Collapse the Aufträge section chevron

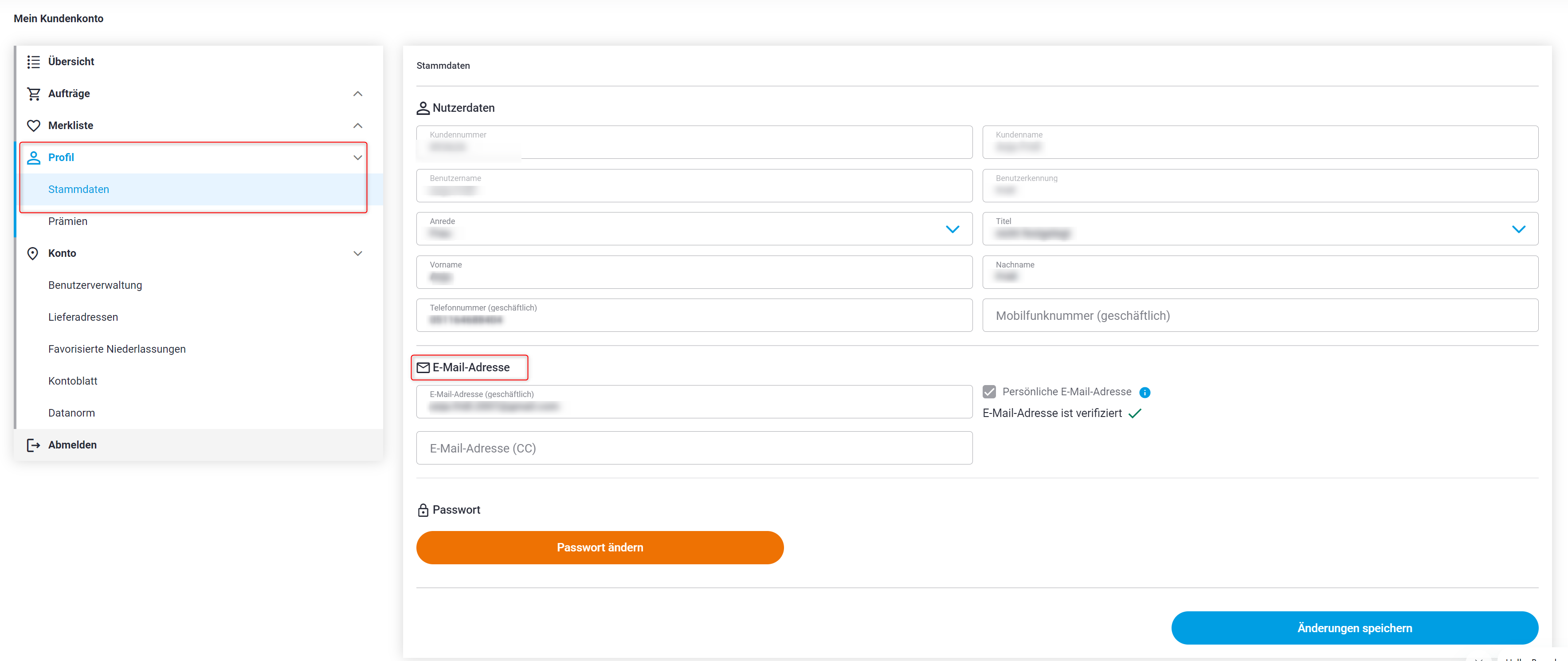tap(358, 94)
